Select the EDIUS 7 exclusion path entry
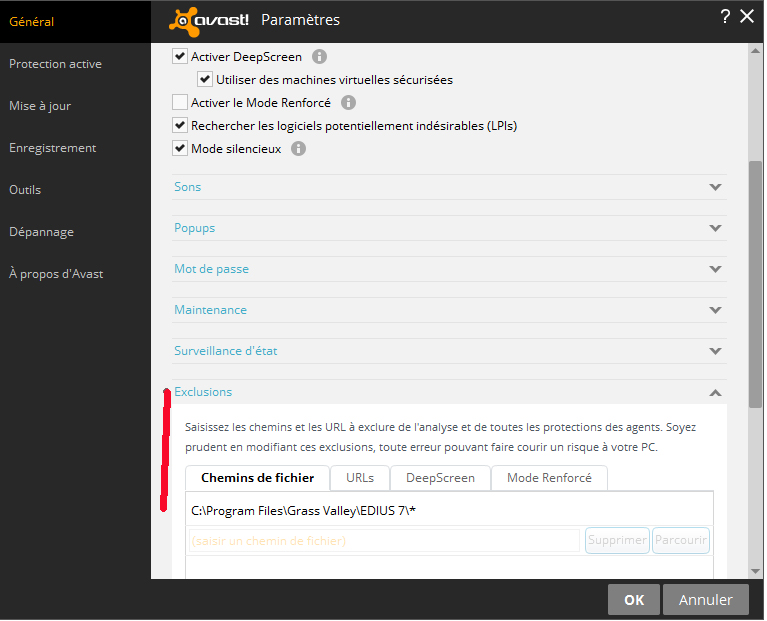The width and height of the screenshot is (767, 621). tap(450, 511)
